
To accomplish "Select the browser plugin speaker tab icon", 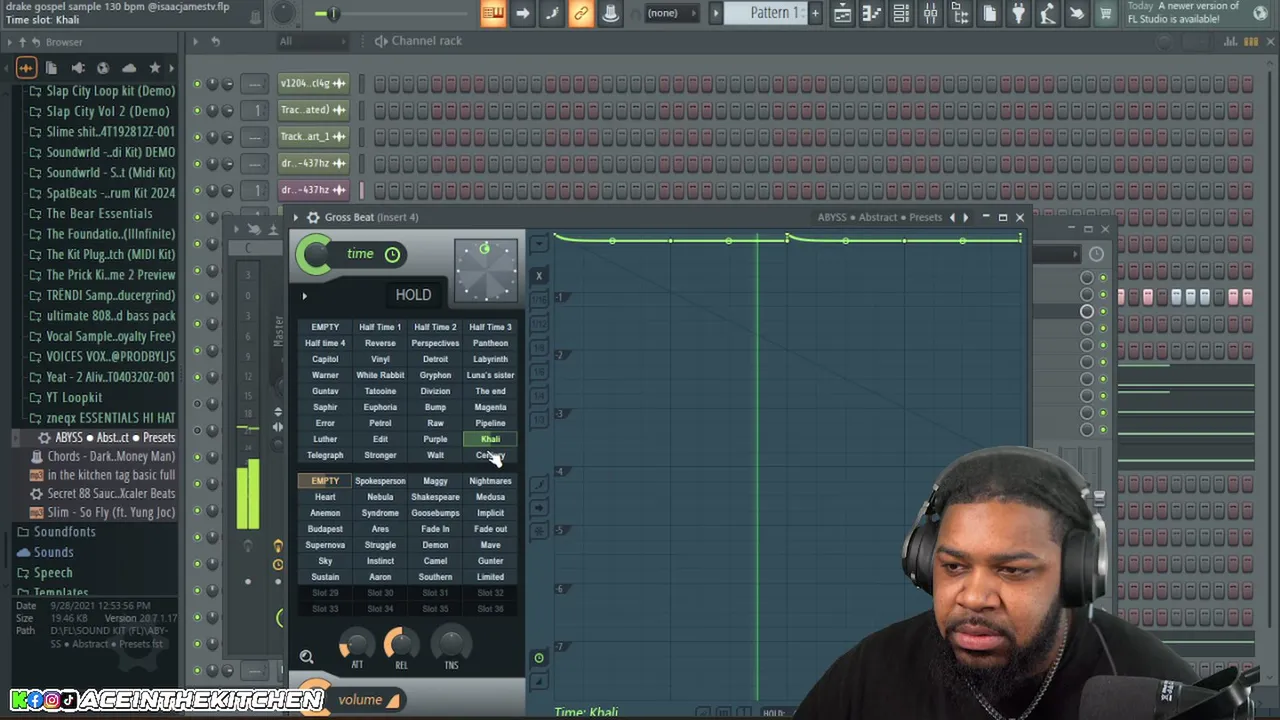I will (x=77, y=68).
